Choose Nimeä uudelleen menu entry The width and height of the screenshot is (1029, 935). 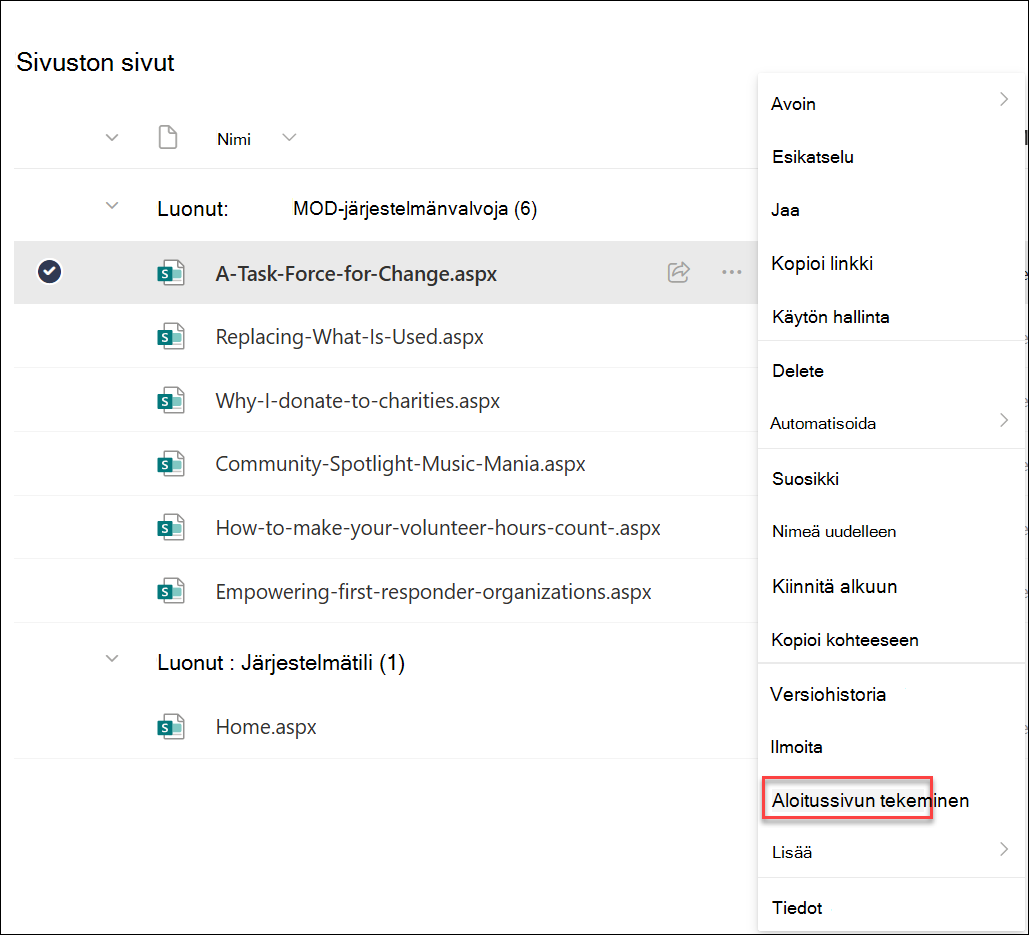coord(833,531)
